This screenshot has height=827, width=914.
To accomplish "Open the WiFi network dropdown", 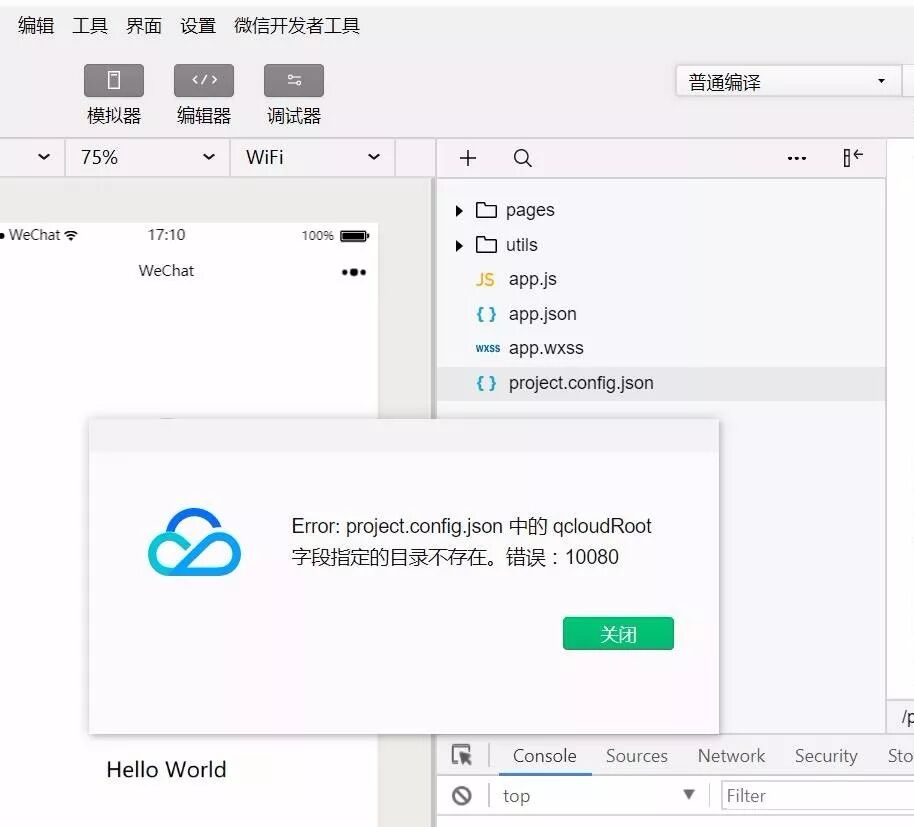I will (313, 157).
